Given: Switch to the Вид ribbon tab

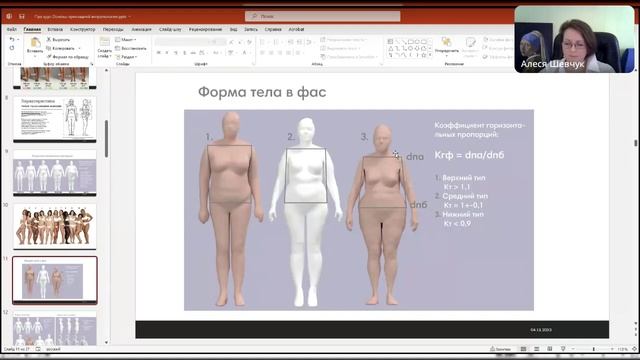Looking at the screenshot, I should pyautogui.click(x=233, y=29).
